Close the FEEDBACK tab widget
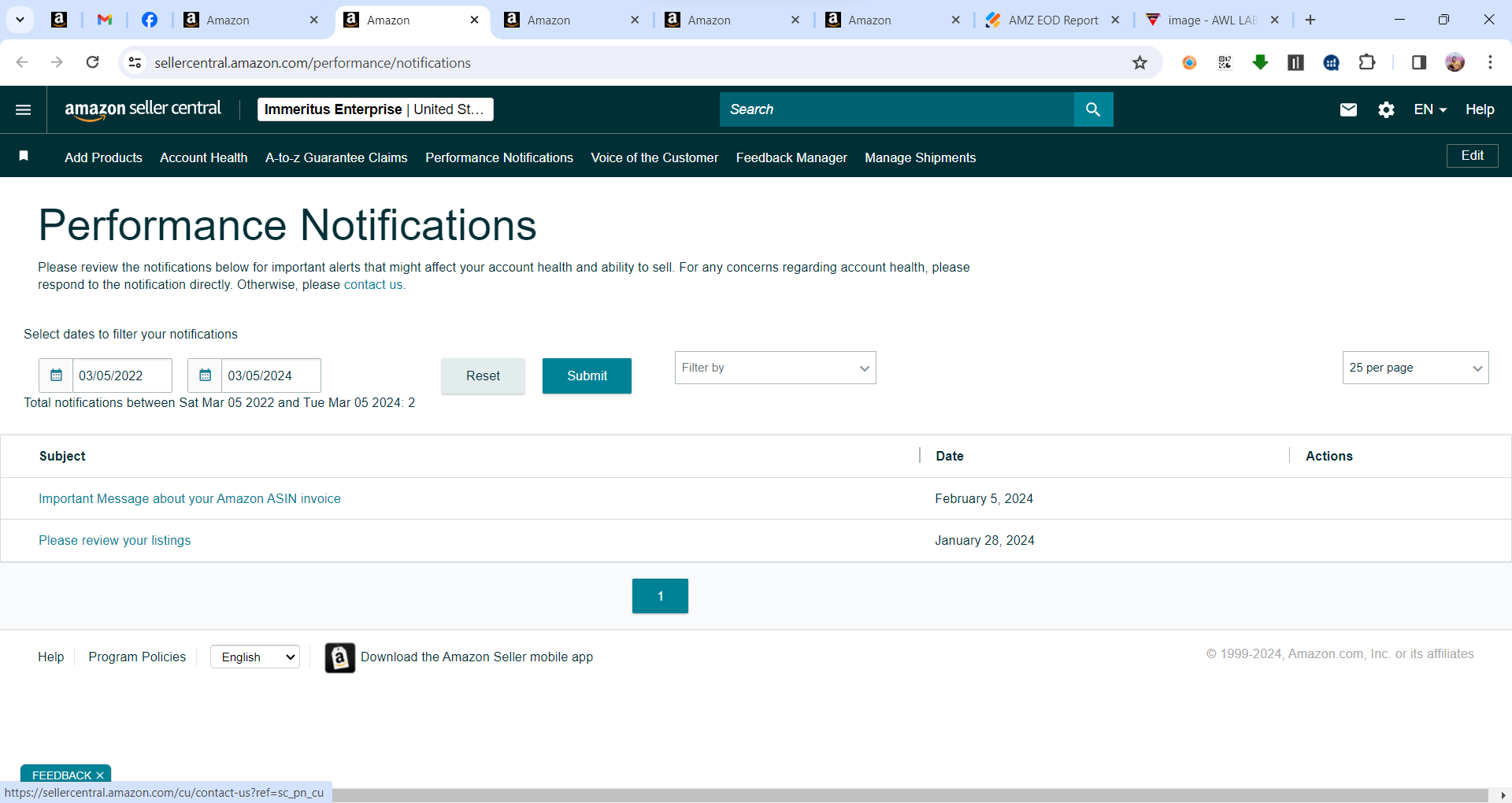This screenshot has width=1512, height=803. point(100,775)
